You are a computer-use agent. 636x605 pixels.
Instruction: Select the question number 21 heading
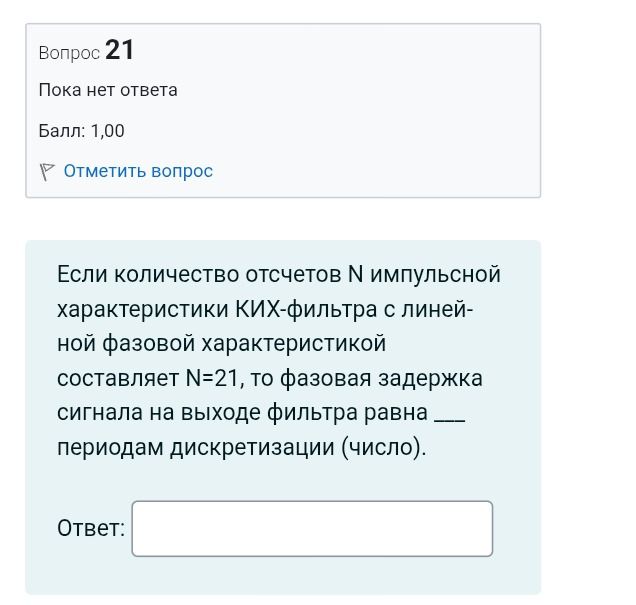pos(119,50)
